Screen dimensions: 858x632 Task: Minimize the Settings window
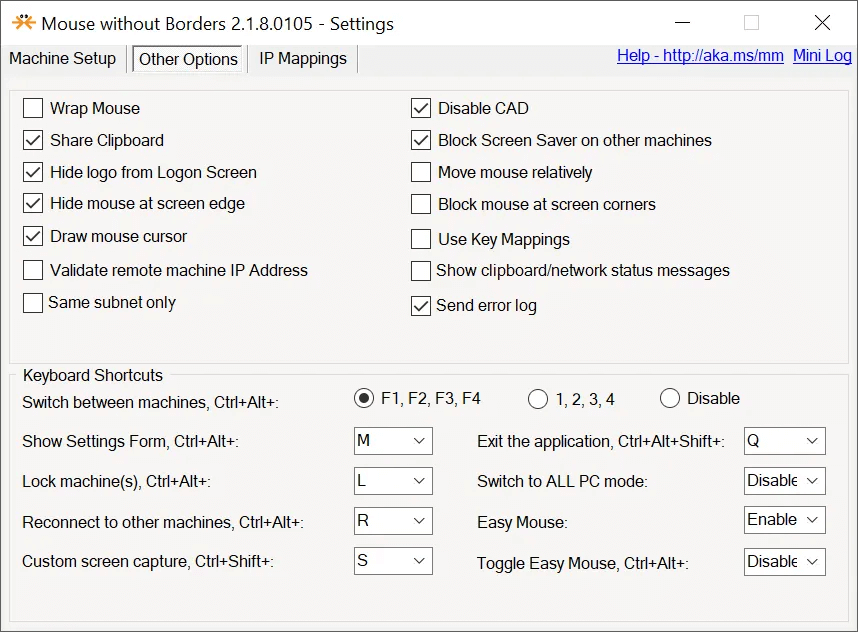(682, 23)
